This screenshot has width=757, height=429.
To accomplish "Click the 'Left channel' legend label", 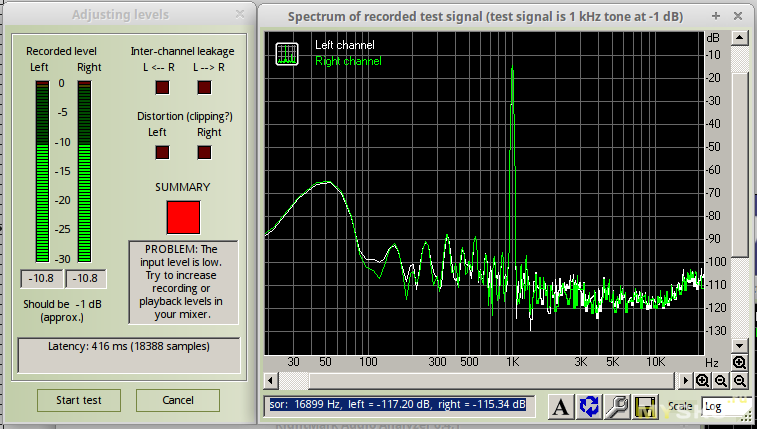I will point(345,45).
